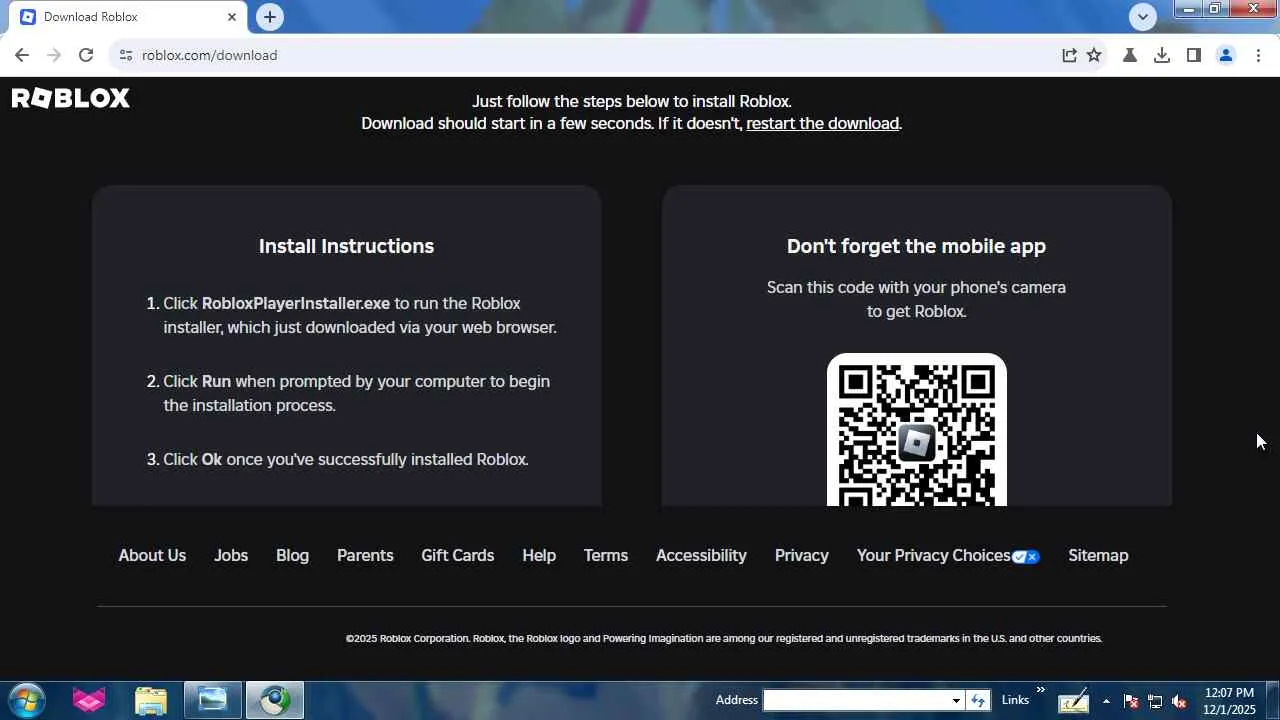Open Chrome Labs flask icon
The width and height of the screenshot is (1280, 720).
(1130, 55)
